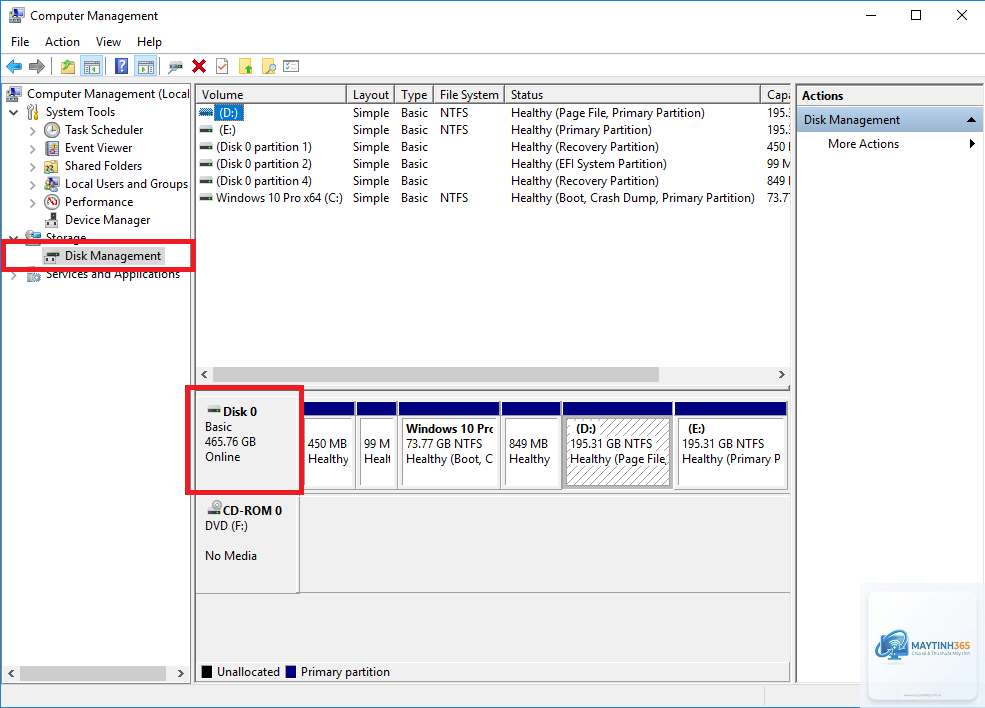This screenshot has height=708, width=985.
Task: Expand the Task Scheduler node
Action: (33, 131)
